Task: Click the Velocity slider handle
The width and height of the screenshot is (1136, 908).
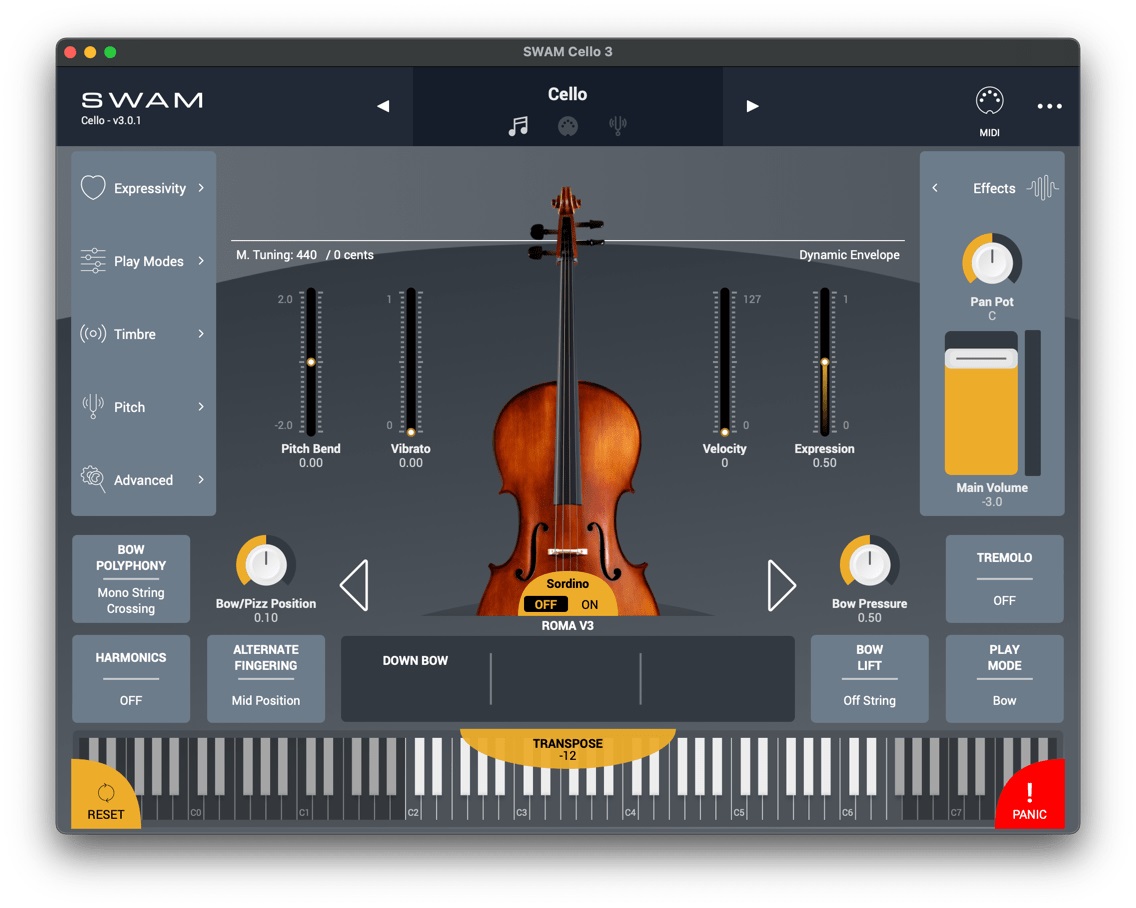Action: (x=724, y=432)
